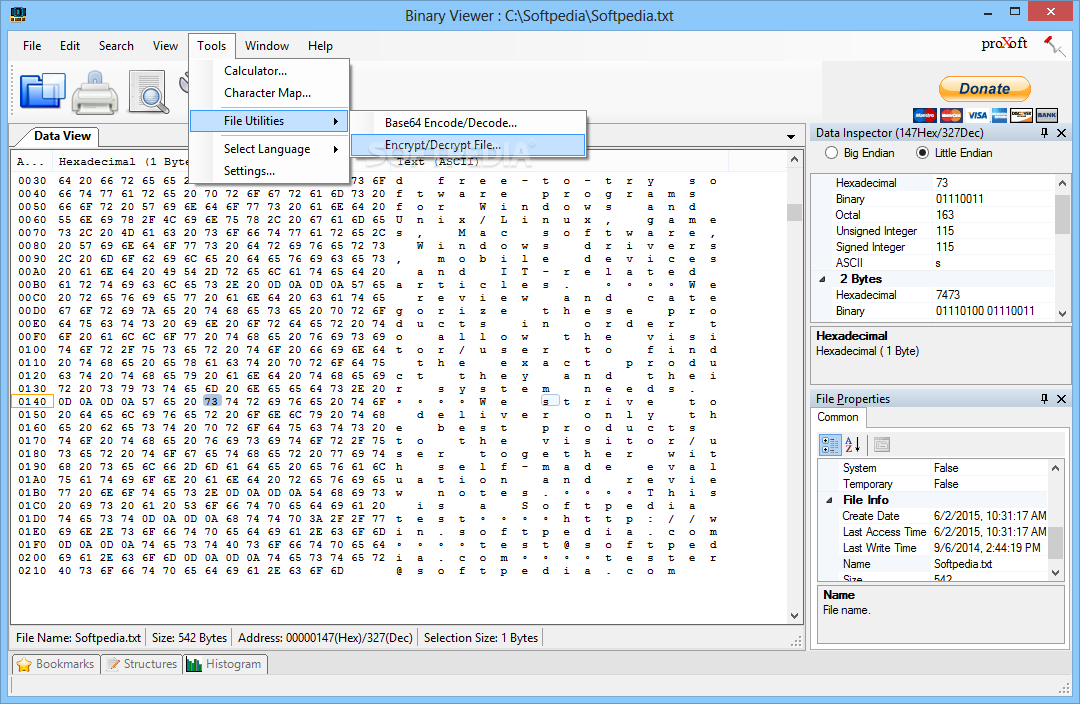The width and height of the screenshot is (1080, 704).
Task: Select the Unsigned Integer row in Data Inspector
Action: coord(933,231)
